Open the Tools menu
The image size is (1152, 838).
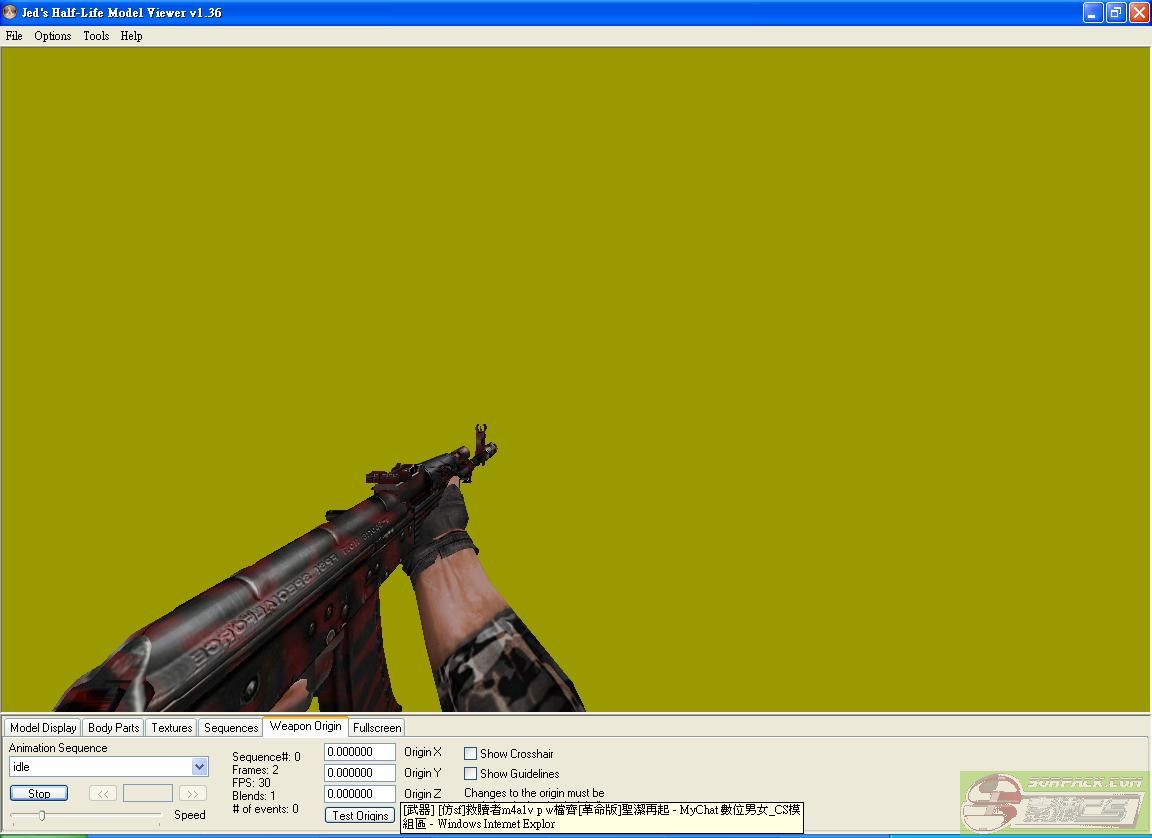coord(96,36)
